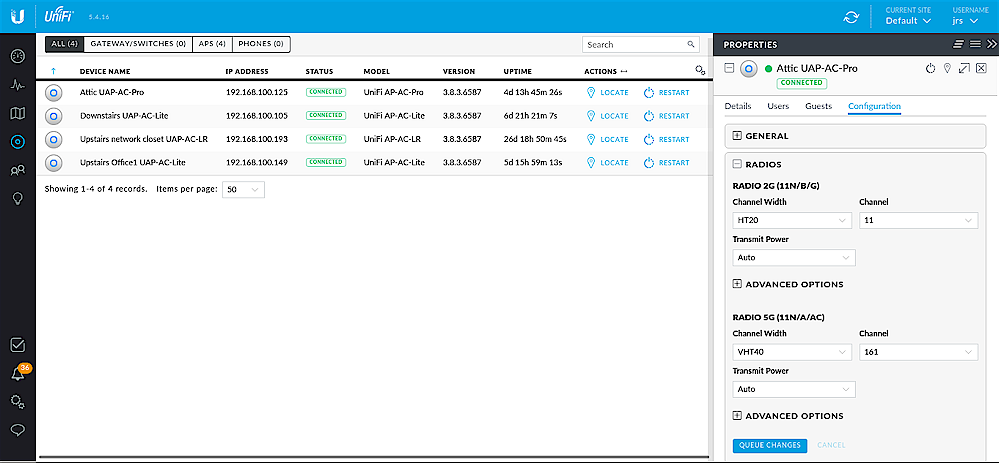Sort by DEVICE NAME column header
1000x464 pixels.
pos(105,71)
